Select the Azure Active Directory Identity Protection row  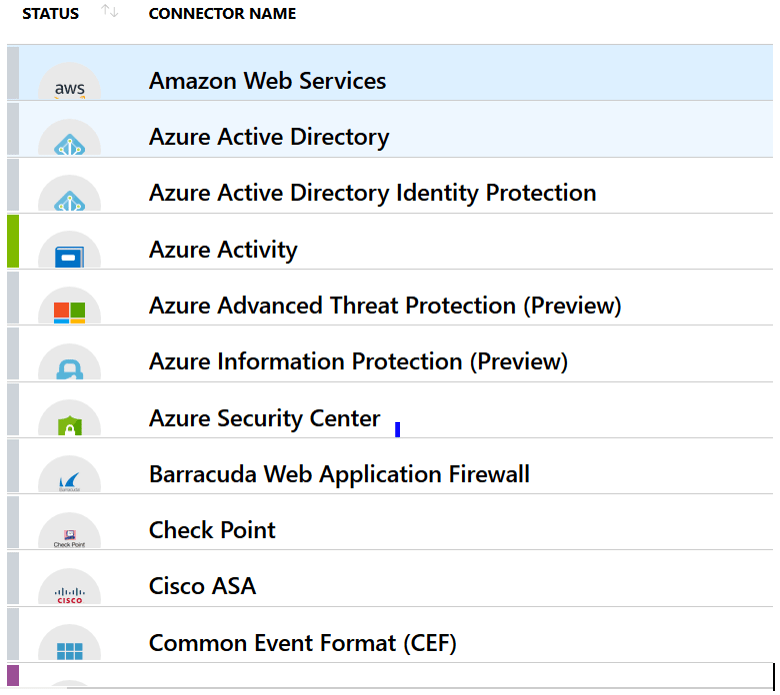pos(372,193)
